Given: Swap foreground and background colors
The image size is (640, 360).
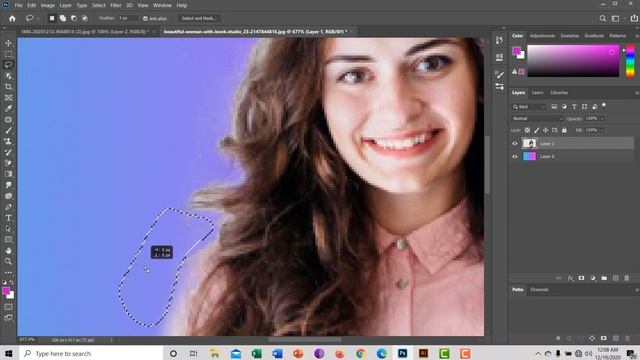Looking at the screenshot, I should tap(11, 282).
